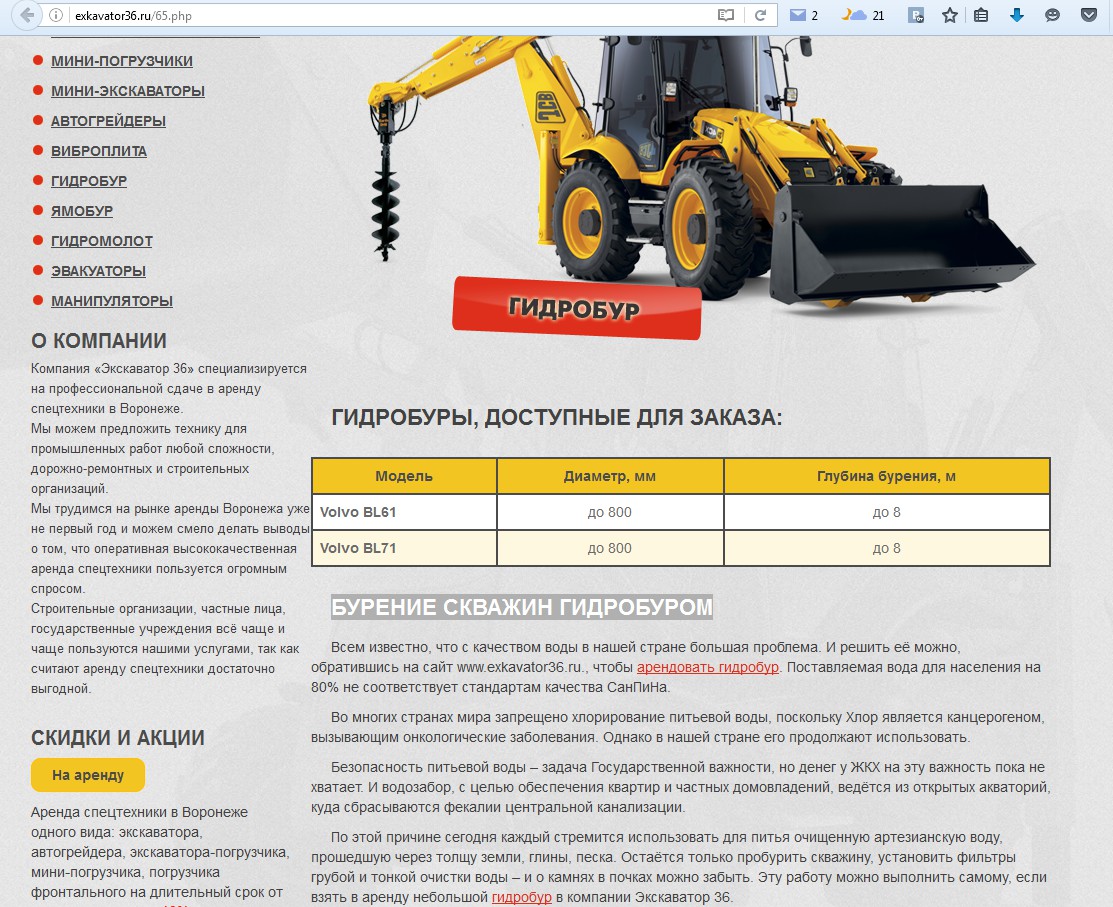Select the Volvo BL71 table cell
Image resolution: width=1113 pixels, height=907 pixels.
[x=404, y=549]
